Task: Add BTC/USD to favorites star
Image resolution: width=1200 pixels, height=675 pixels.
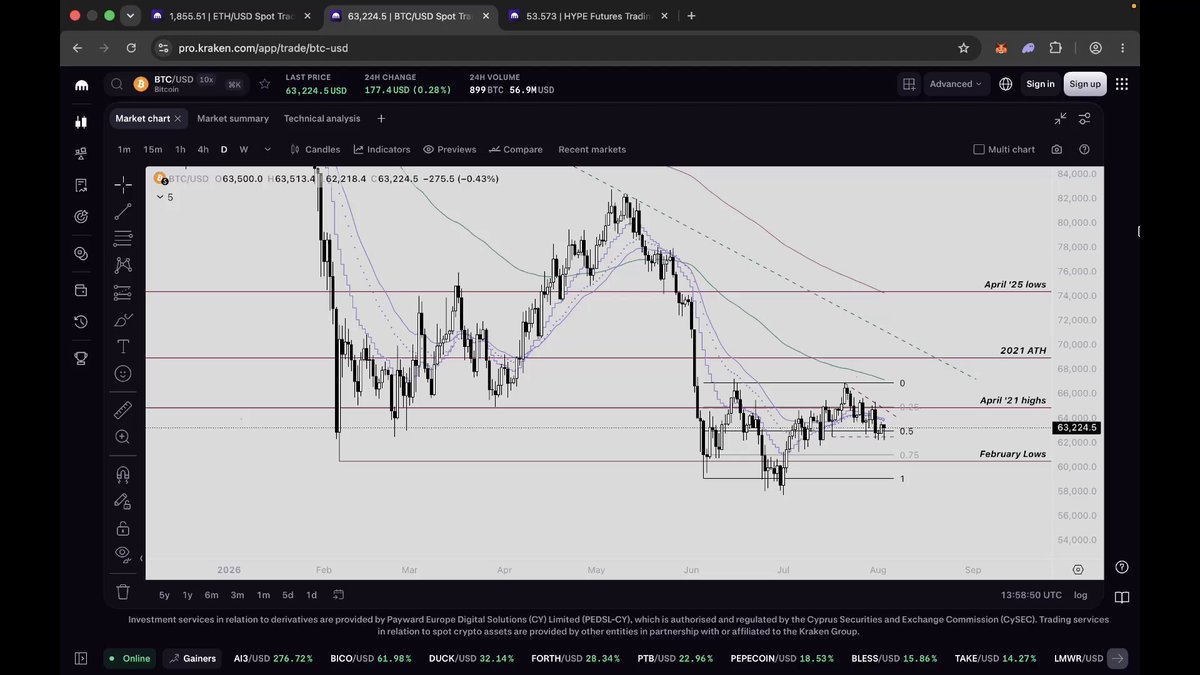Action: (264, 84)
